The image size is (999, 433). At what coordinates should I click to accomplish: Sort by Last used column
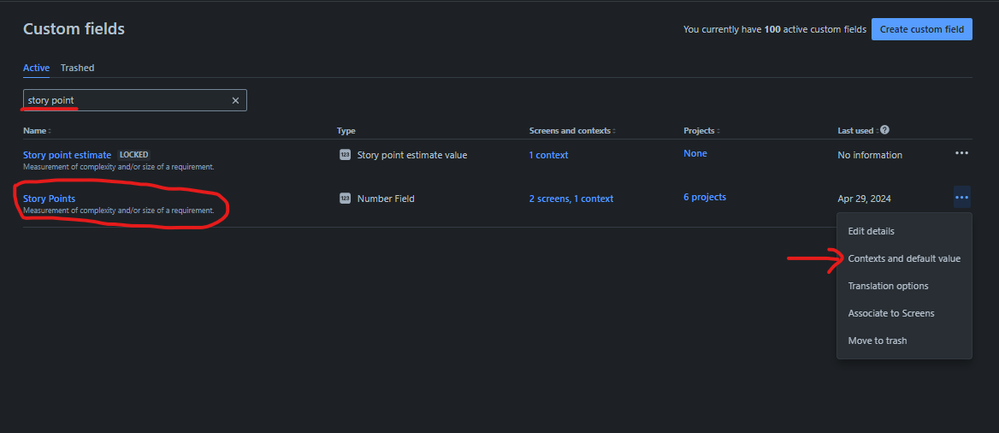point(858,131)
